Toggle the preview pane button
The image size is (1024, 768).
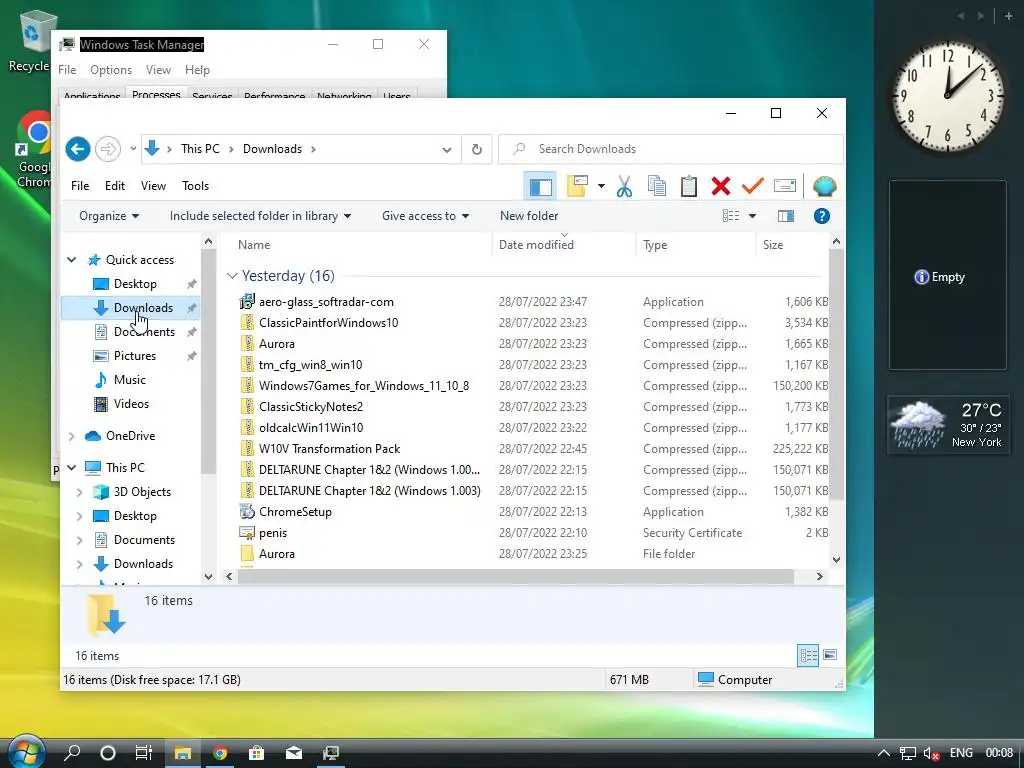(786, 216)
